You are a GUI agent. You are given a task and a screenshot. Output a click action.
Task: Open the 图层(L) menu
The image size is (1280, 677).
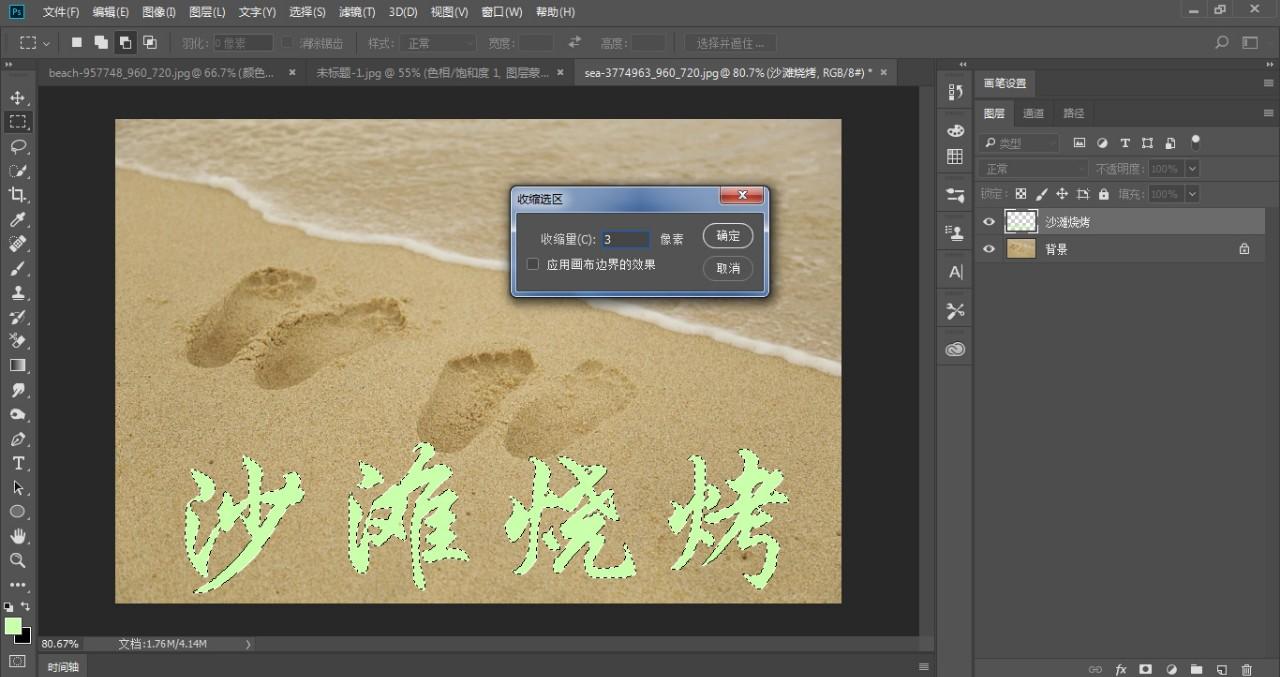[x=207, y=12]
